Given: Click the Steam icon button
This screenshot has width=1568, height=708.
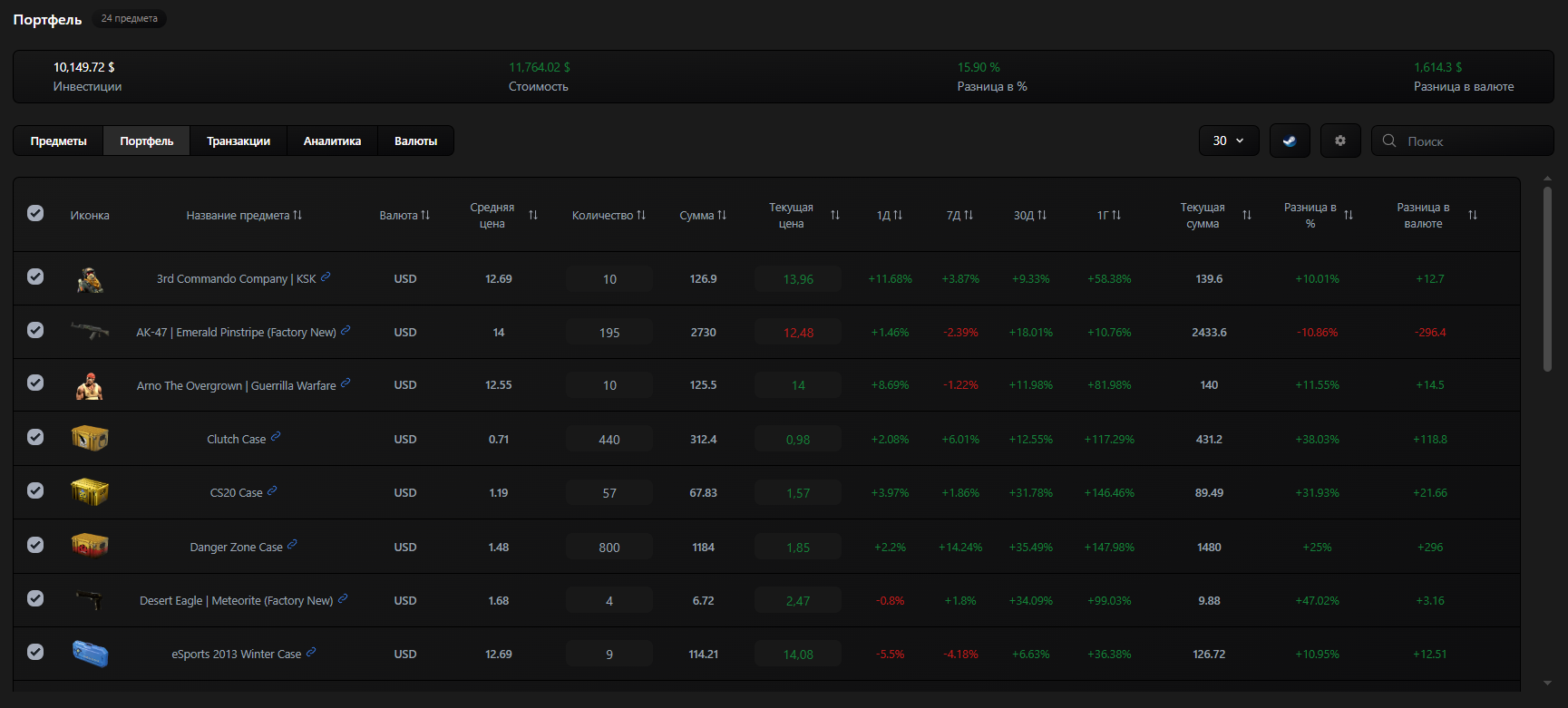Looking at the screenshot, I should tap(1289, 141).
